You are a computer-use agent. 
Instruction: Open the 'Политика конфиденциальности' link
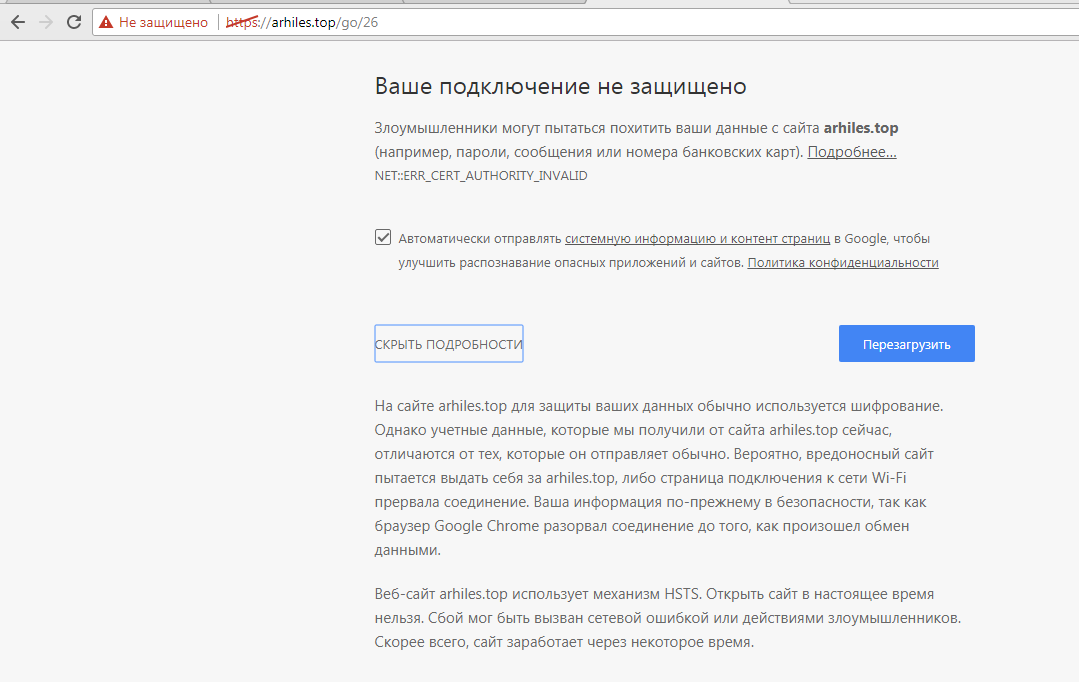(x=842, y=263)
